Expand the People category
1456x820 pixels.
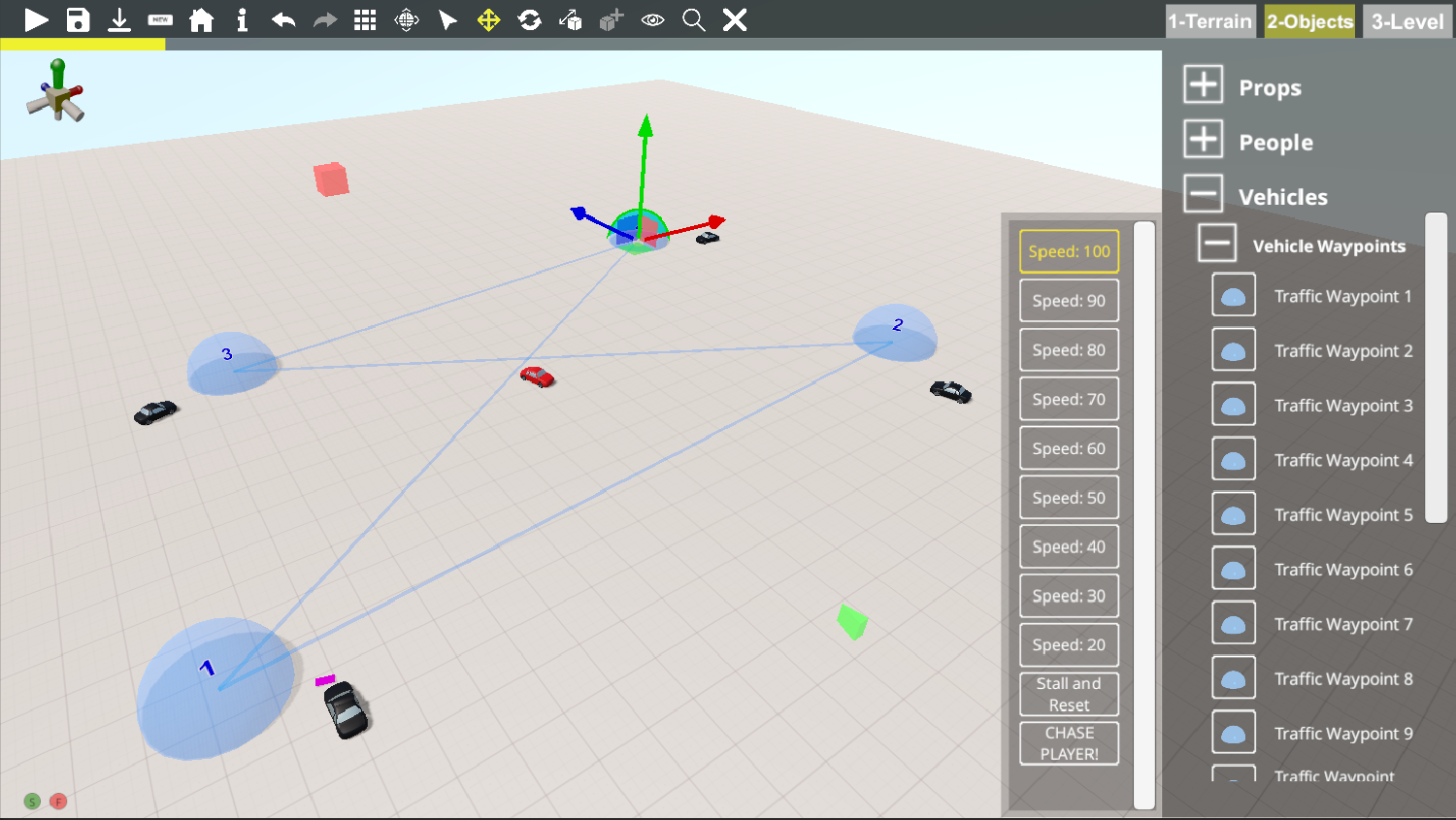pyautogui.click(x=1203, y=139)
